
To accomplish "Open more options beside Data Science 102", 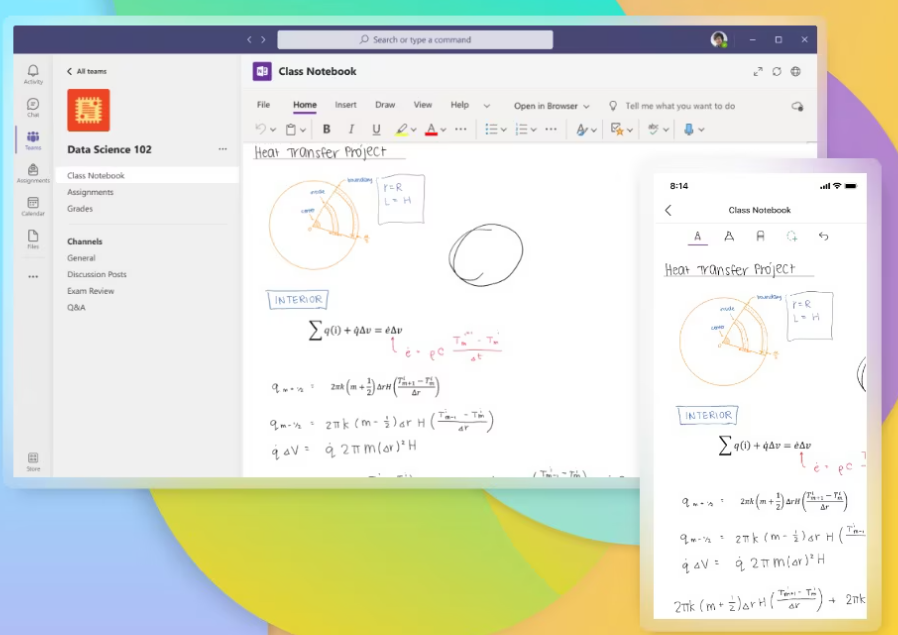I will coord(223,149).
